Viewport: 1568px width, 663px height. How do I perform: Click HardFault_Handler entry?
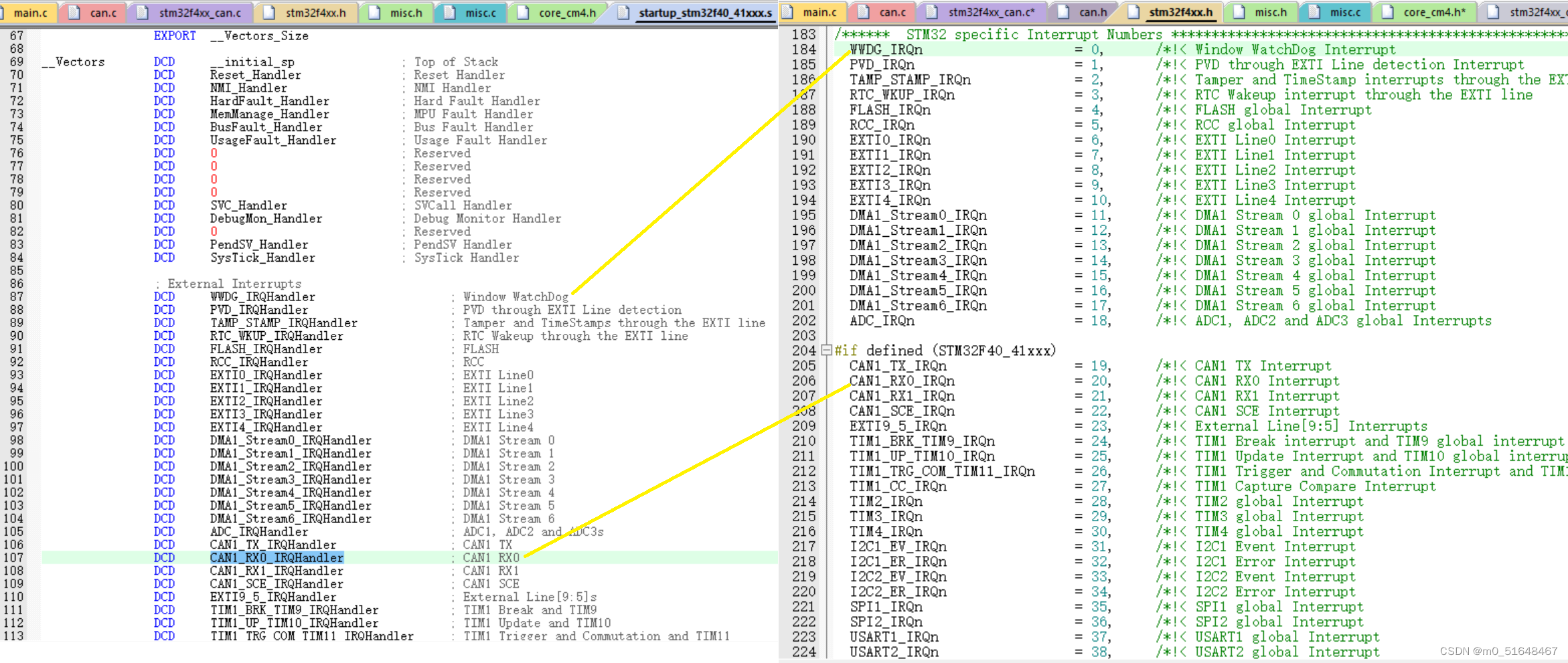tap(270, 101)
